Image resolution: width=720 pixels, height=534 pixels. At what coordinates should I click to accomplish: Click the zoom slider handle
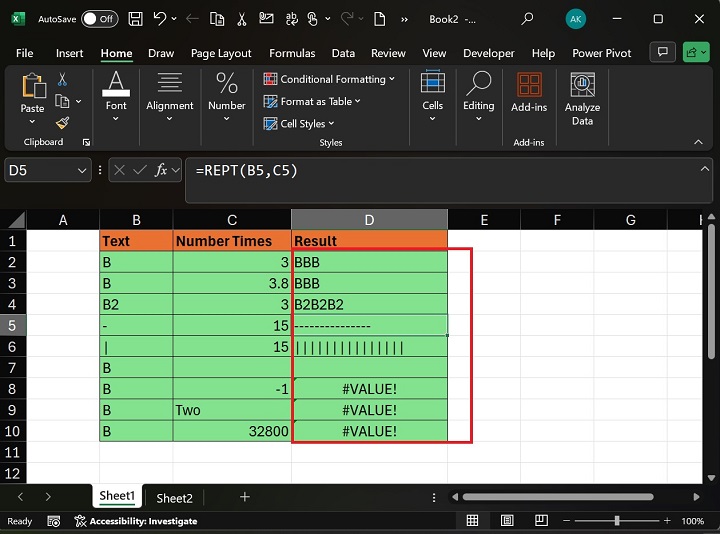coord(617,521)
